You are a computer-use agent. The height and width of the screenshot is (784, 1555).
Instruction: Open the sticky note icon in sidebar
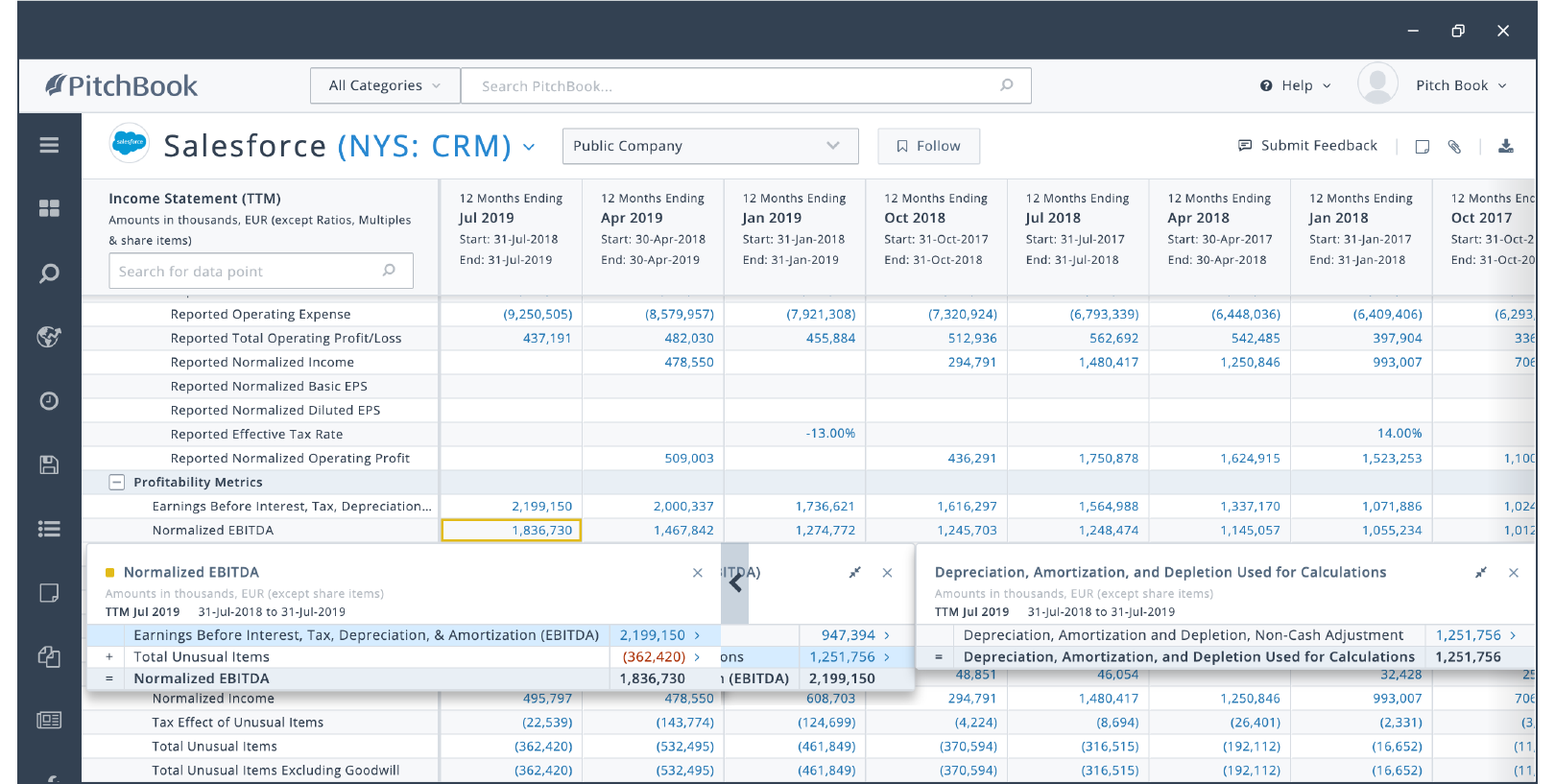pos(49,593)
